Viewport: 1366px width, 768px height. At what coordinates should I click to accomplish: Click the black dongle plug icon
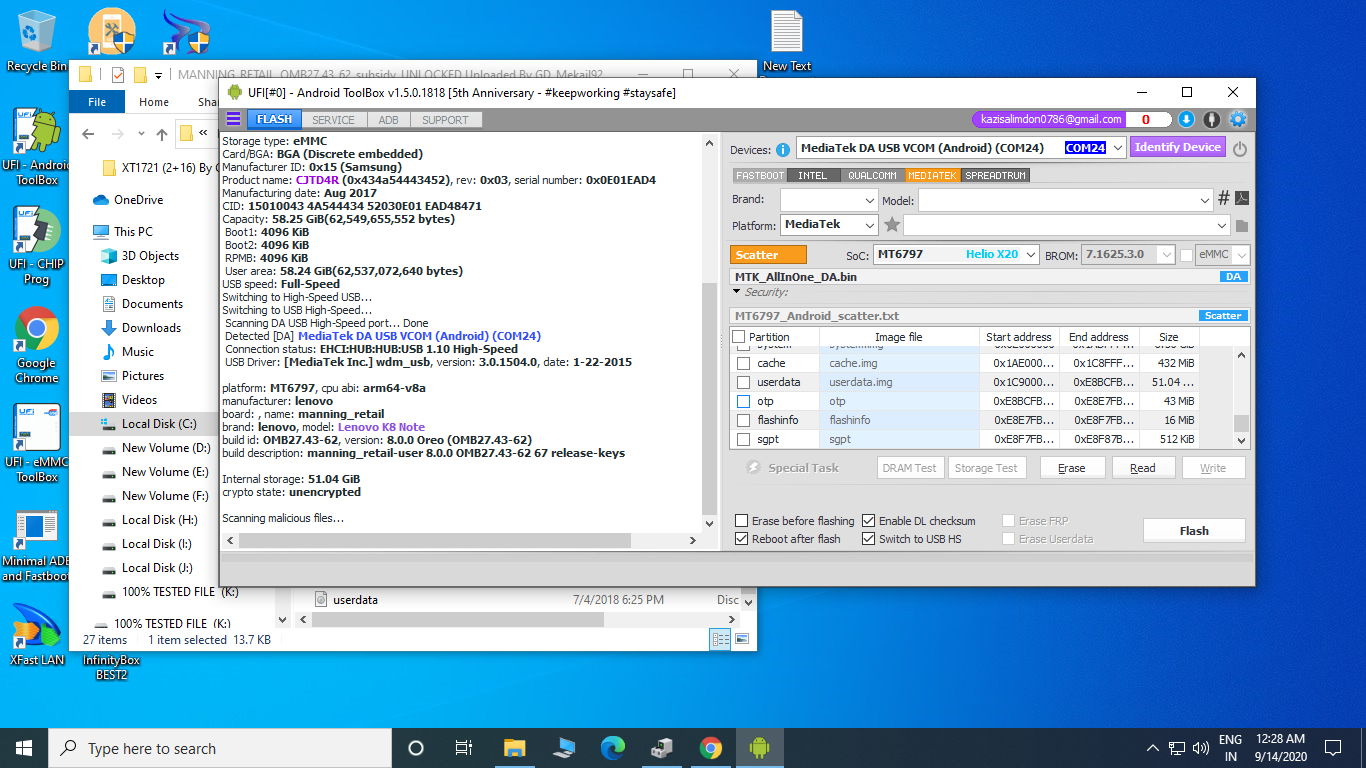click(x=1211, y=119)
